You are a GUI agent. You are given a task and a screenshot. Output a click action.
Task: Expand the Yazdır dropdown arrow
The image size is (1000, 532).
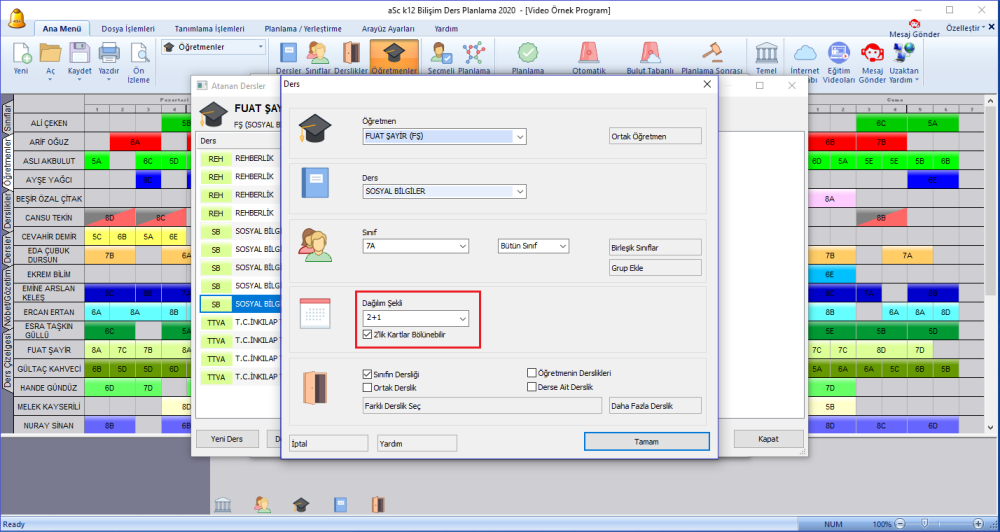coord(109,80)
